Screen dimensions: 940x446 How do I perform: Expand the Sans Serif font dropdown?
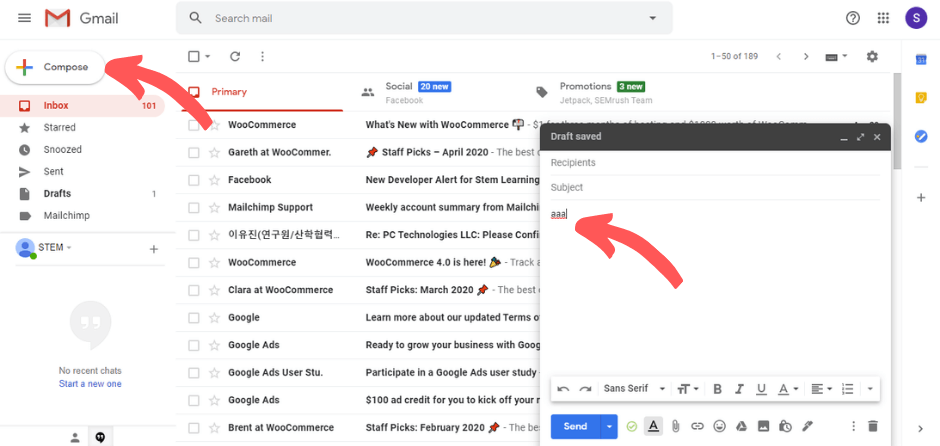pos(634,389)
